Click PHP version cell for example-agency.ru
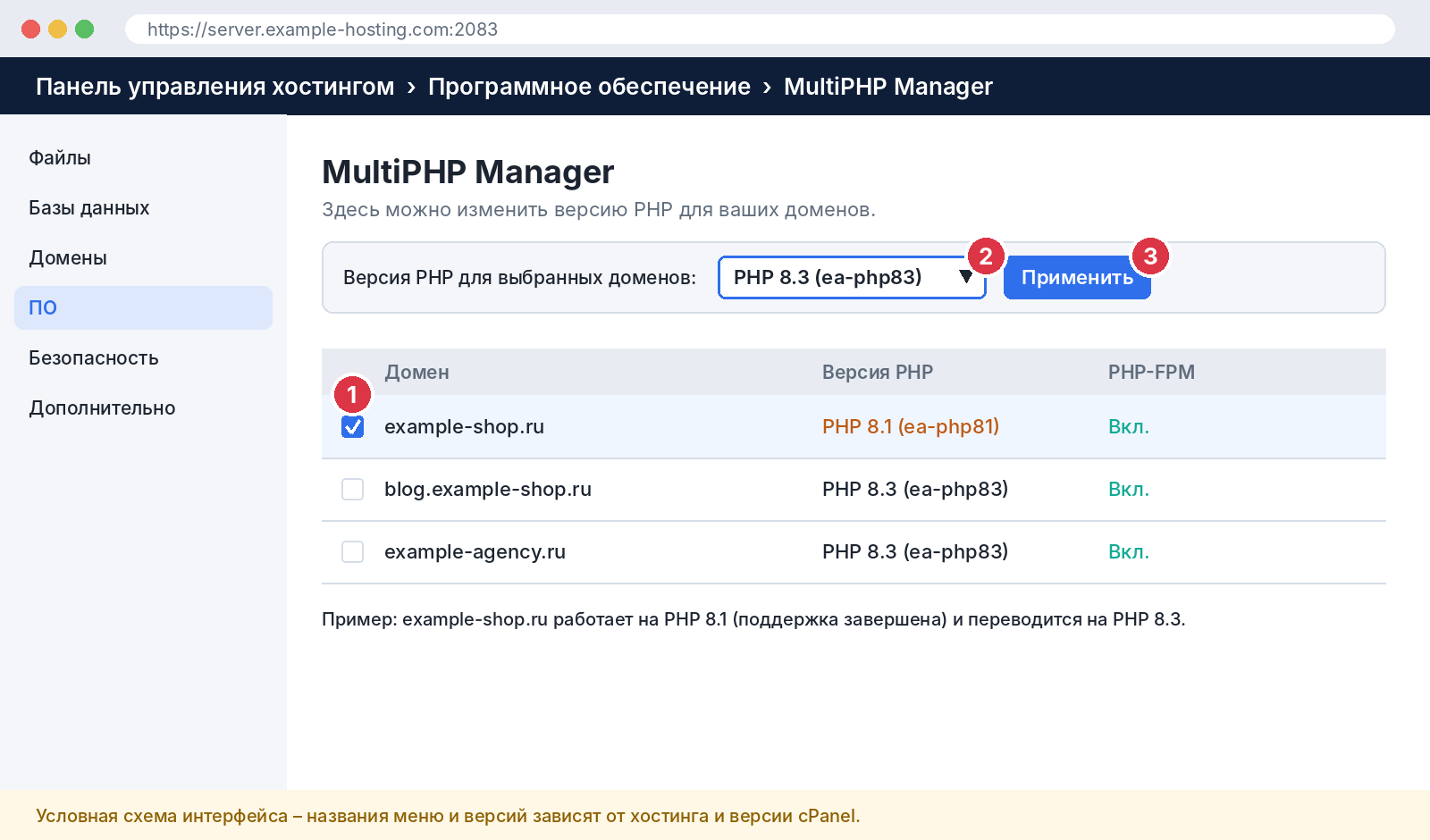Image resolution: width=1430 pixels, height=840 pixels. (915, 552)
